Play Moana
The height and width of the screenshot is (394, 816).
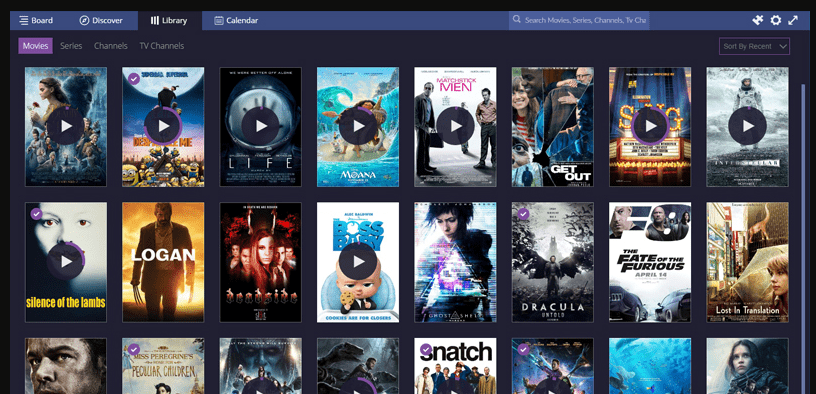click(x=358, y=126)
